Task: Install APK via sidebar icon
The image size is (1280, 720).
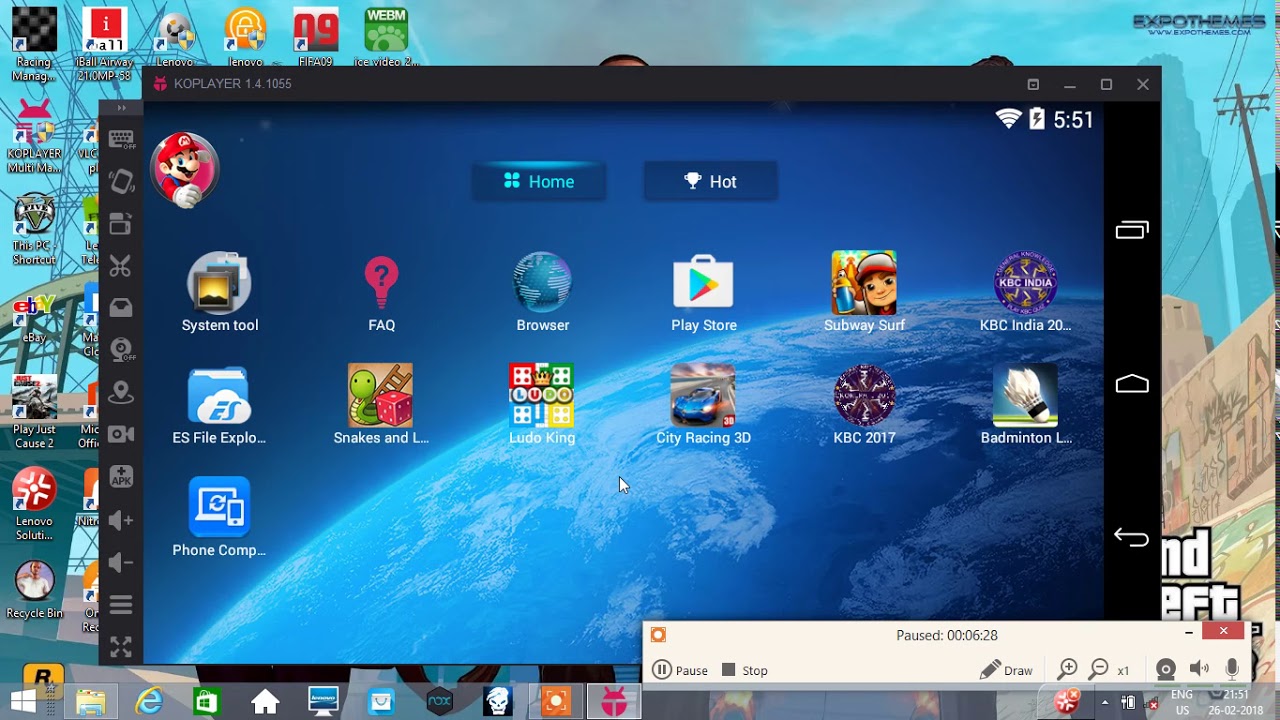Action: tap(121, 476)
